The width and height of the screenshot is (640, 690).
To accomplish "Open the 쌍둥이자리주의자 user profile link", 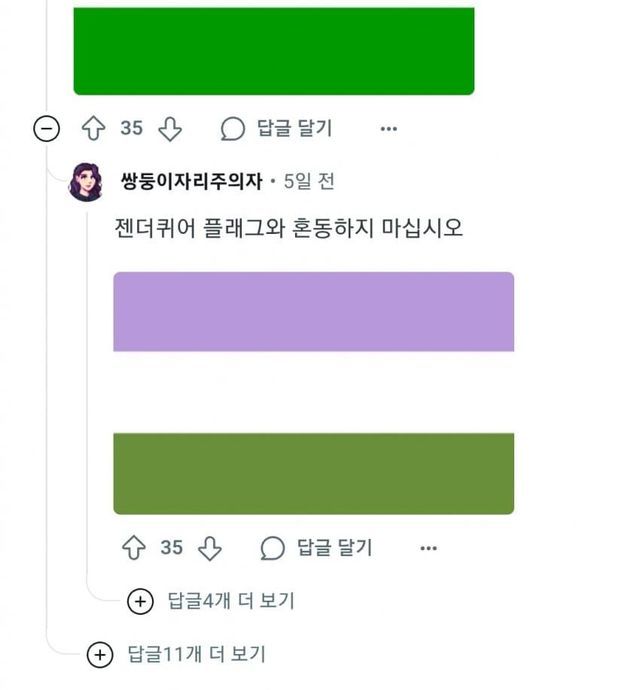I will tap(190, 182).
